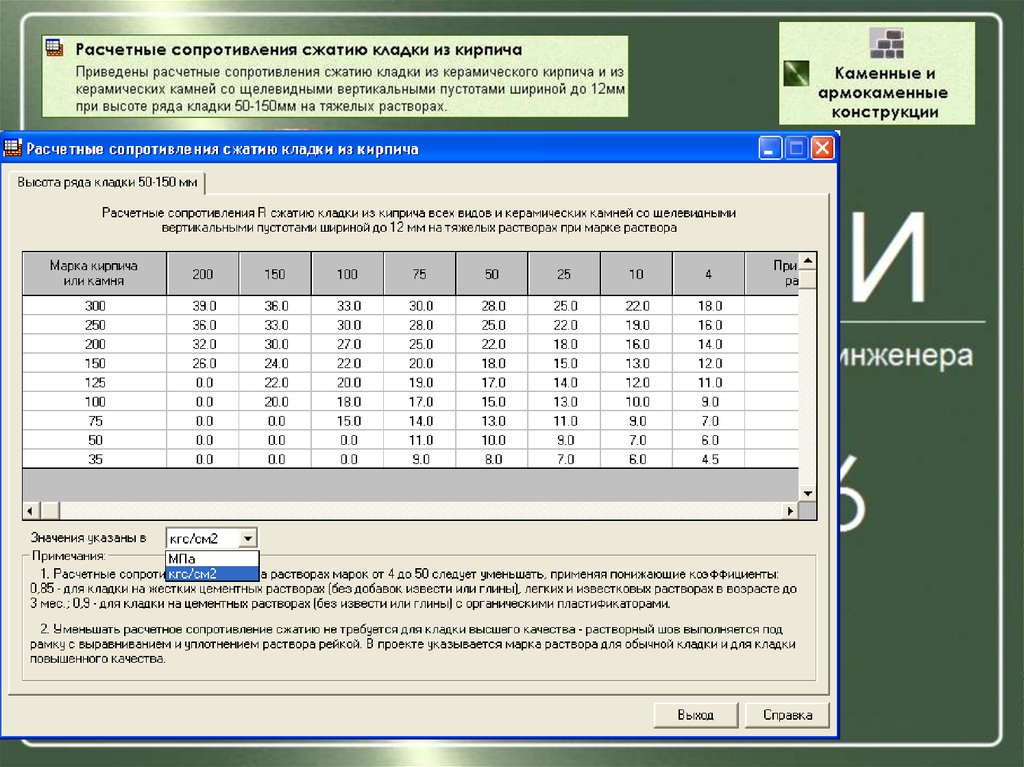The width and height of the screenshot is (1024, 767).
Task: Click the app icon in the dialog title bar
Action: (x=13, y=149)
